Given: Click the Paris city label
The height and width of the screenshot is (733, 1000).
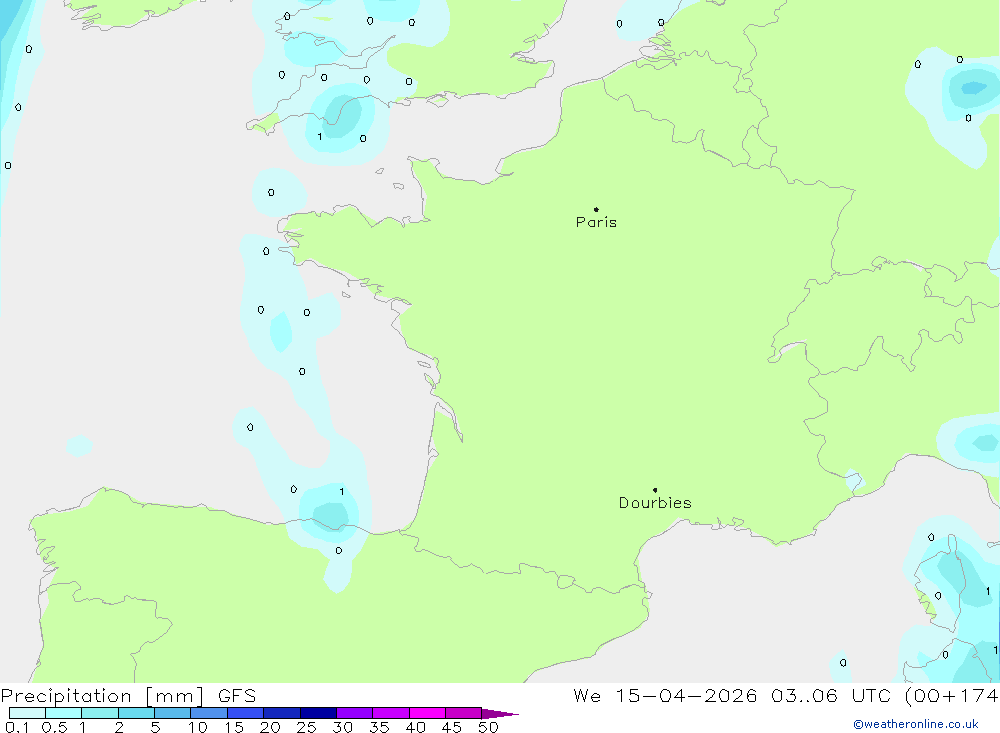Looking at the screenshot, I should (596, 222).
